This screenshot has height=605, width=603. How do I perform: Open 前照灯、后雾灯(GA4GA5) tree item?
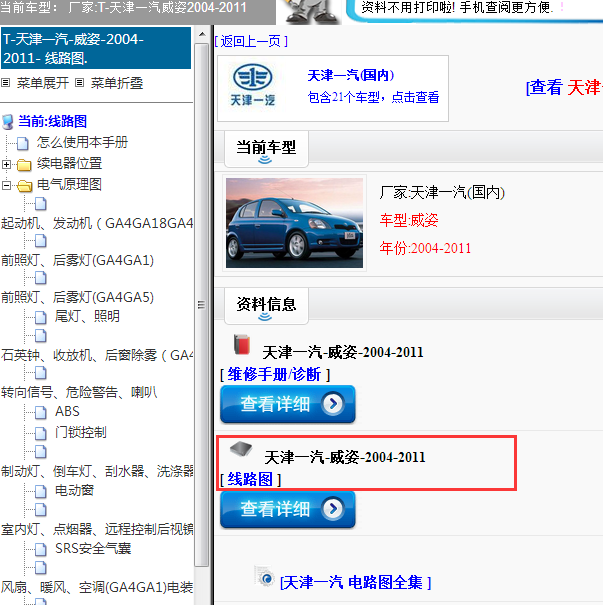pos(77,297)
